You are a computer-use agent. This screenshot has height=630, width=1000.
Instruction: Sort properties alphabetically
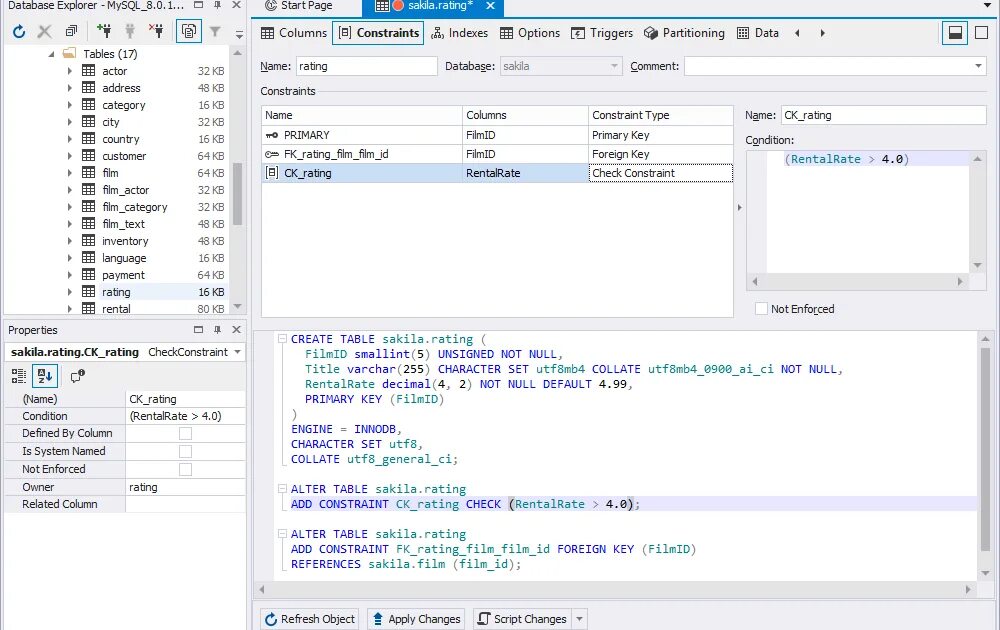[x=43, y=376]
